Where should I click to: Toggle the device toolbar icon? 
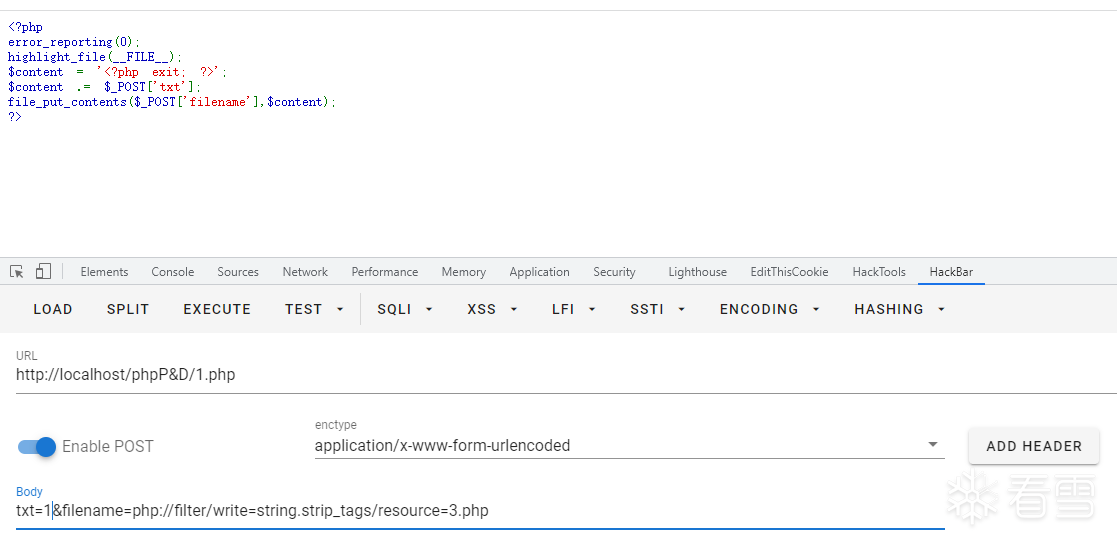43,272
